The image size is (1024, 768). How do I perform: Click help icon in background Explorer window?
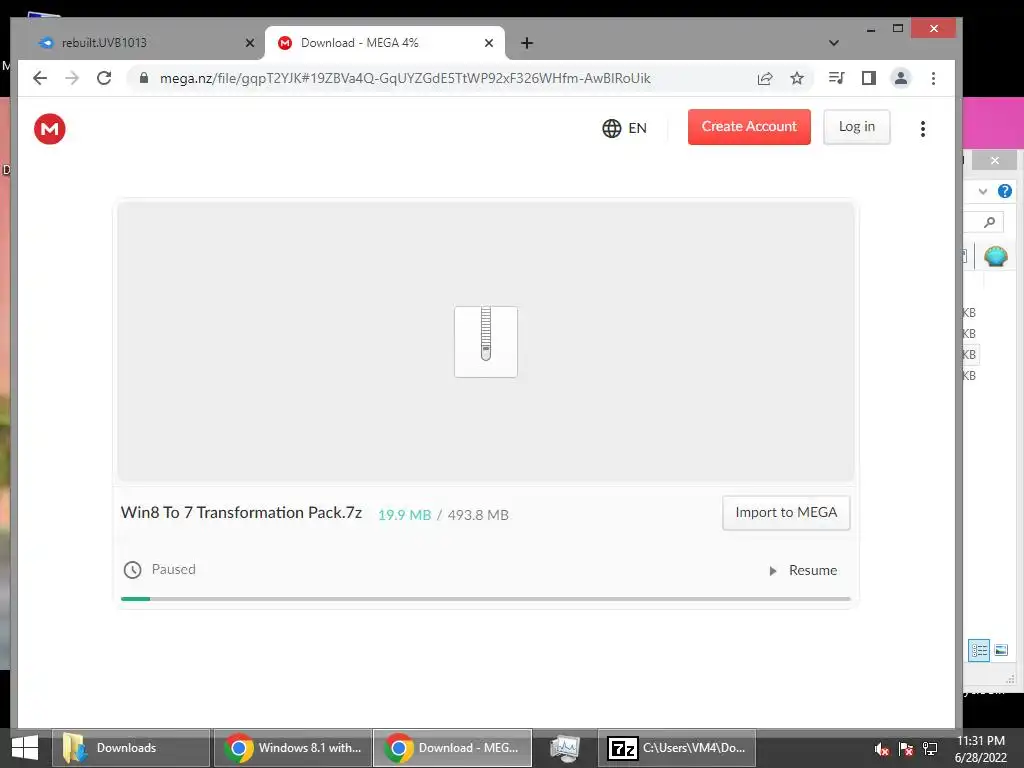(x=1004, y=191)
